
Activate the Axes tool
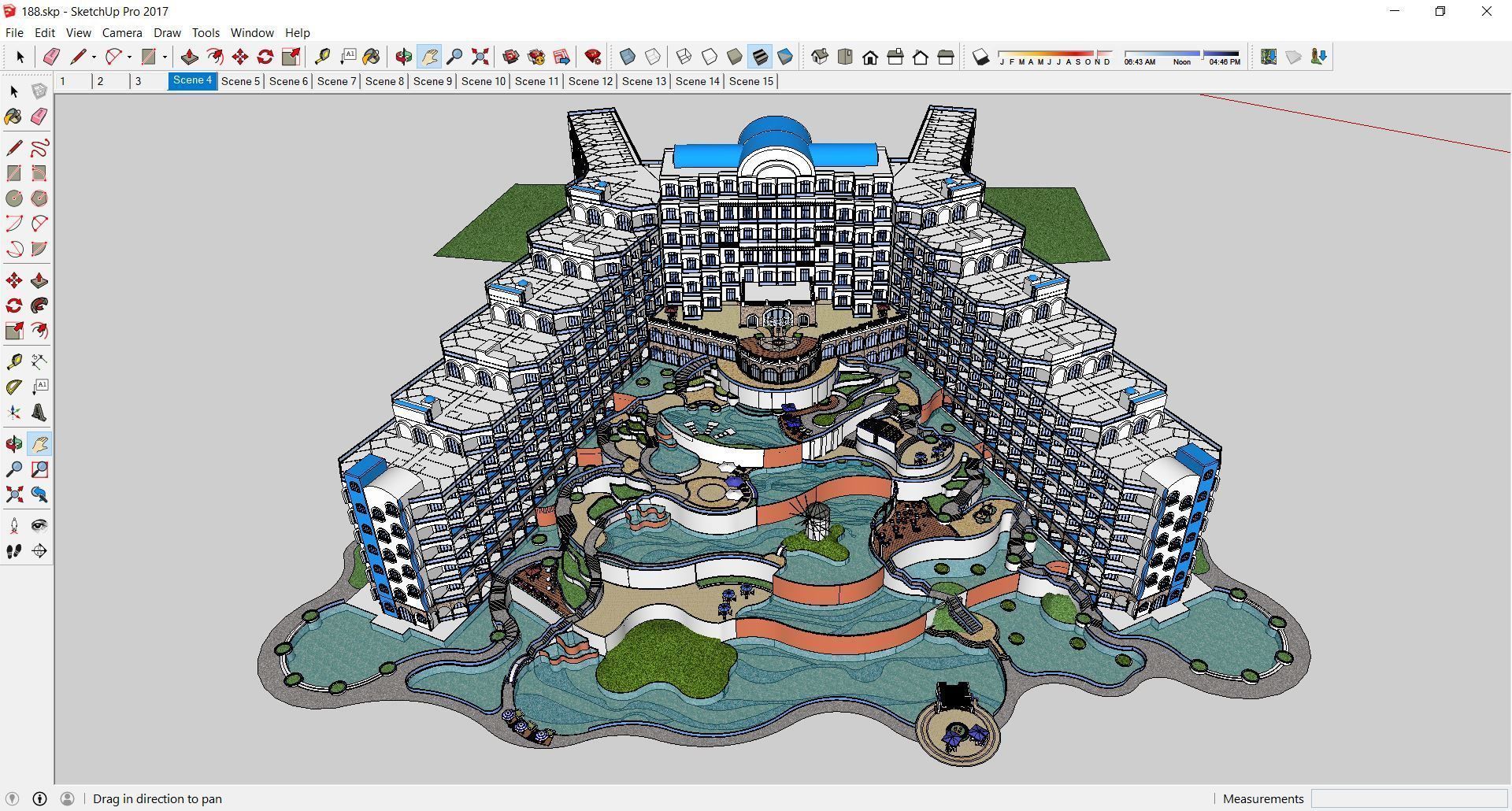pyautogui.click(x=14, y=413)
